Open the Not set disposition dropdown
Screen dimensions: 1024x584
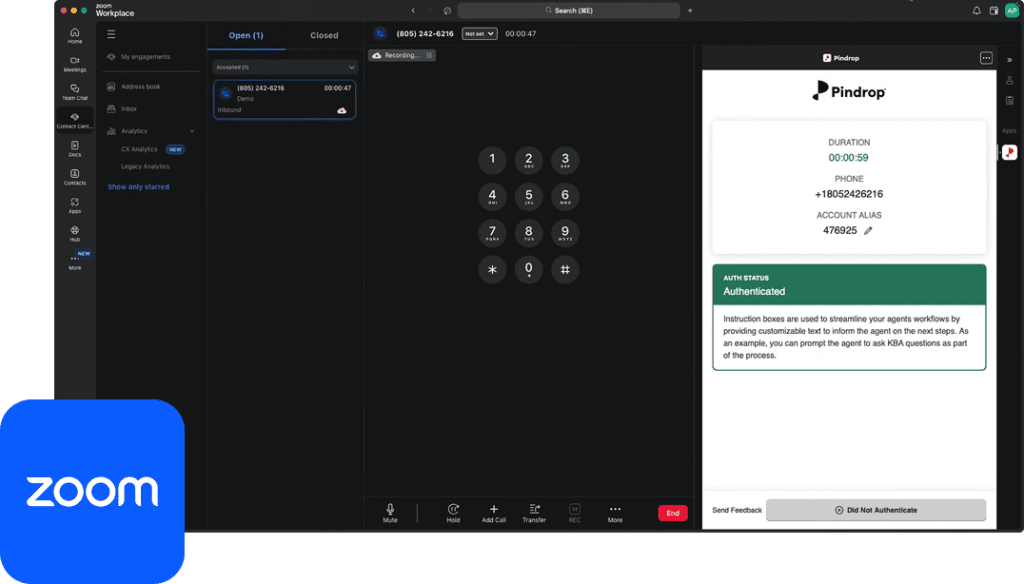[479, 33]
